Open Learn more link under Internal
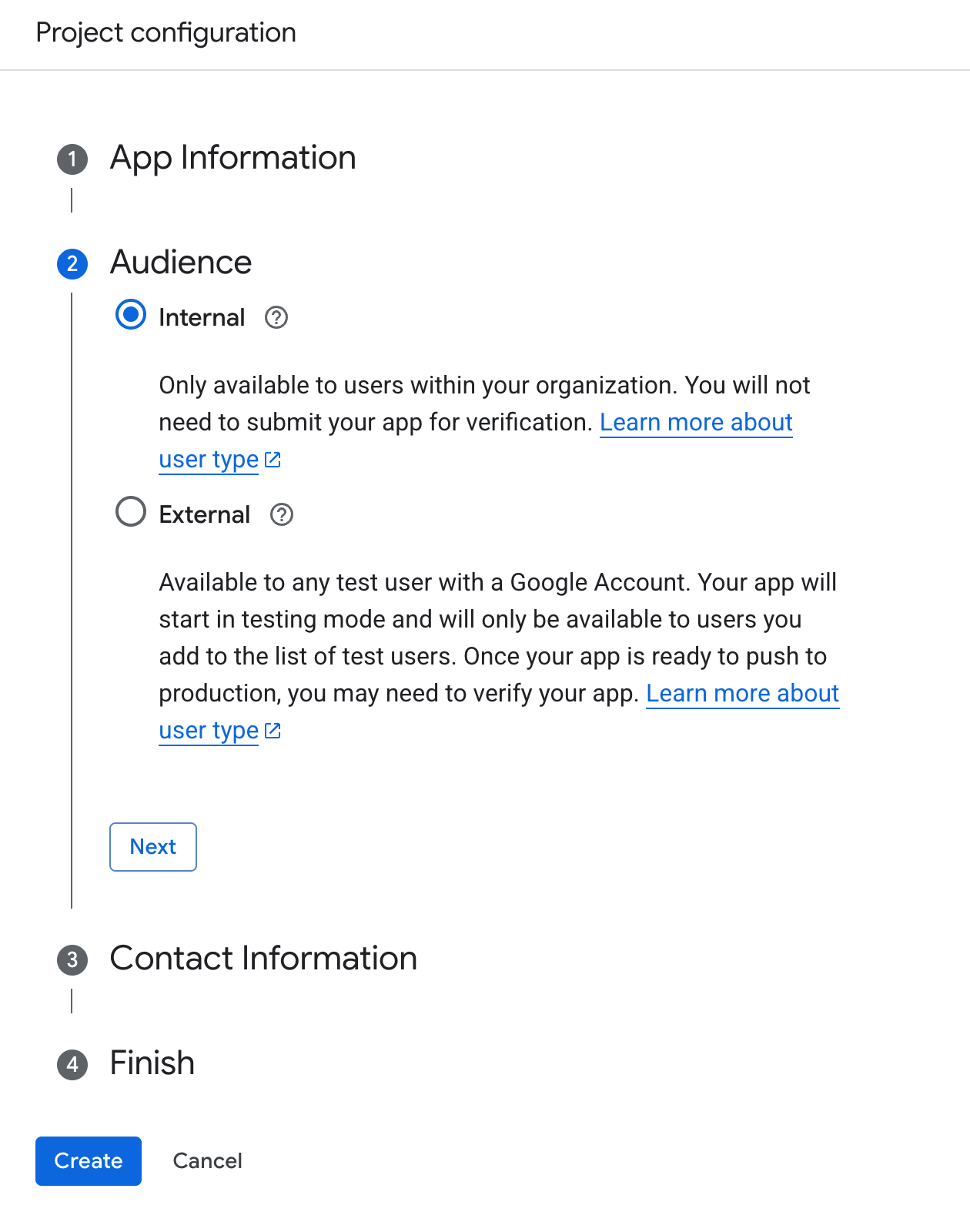 tap(696, 423)
